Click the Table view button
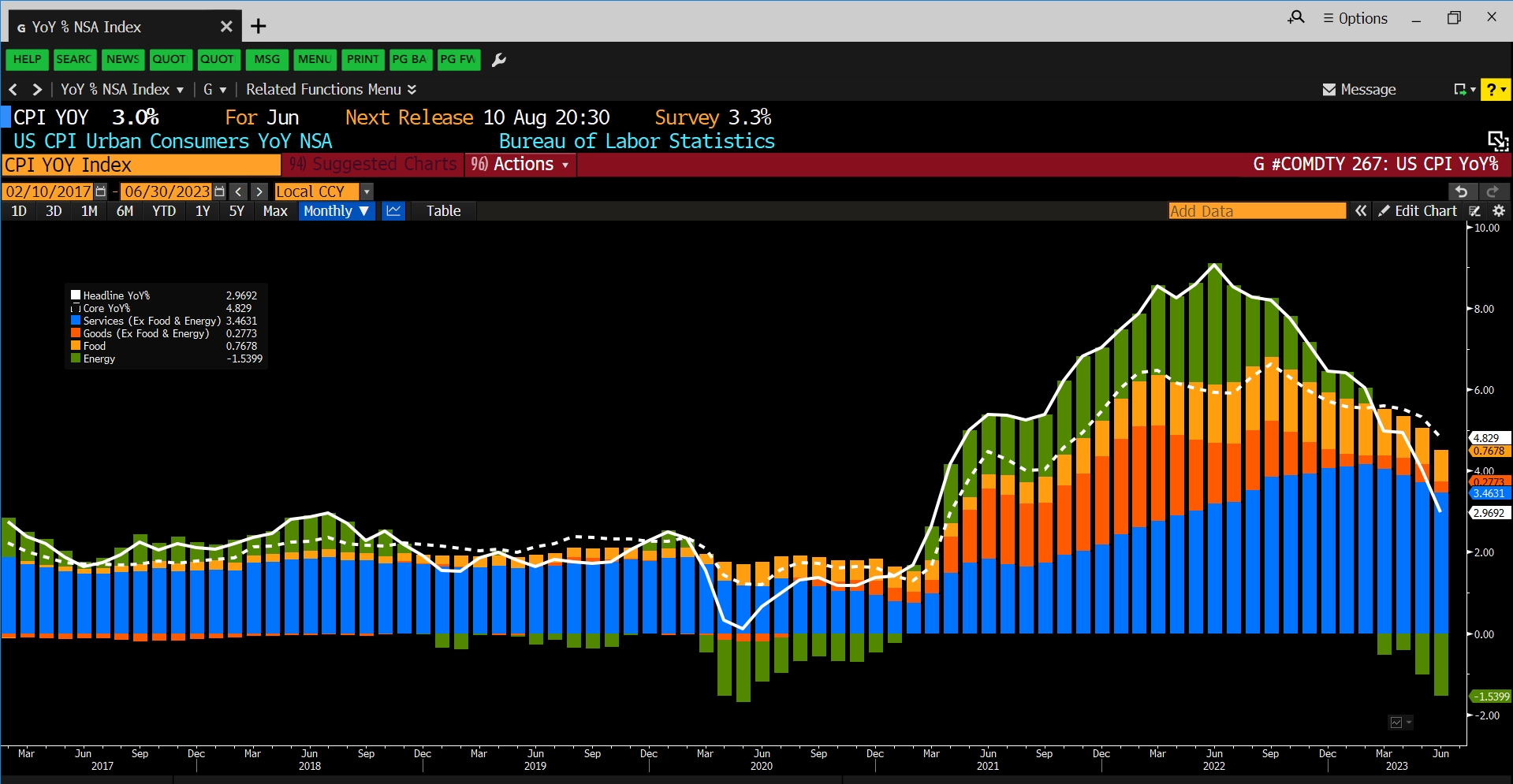1513x784 pixels. [443, 210]
